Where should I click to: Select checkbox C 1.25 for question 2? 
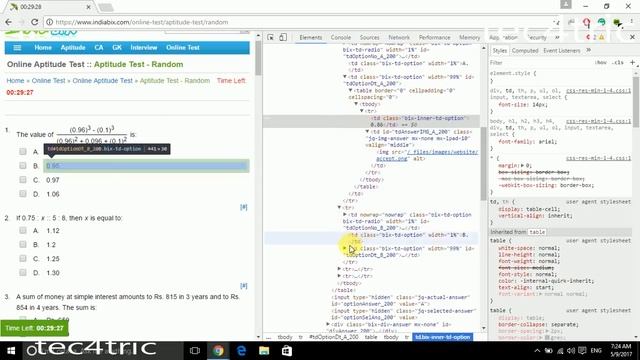pos(23,259)
